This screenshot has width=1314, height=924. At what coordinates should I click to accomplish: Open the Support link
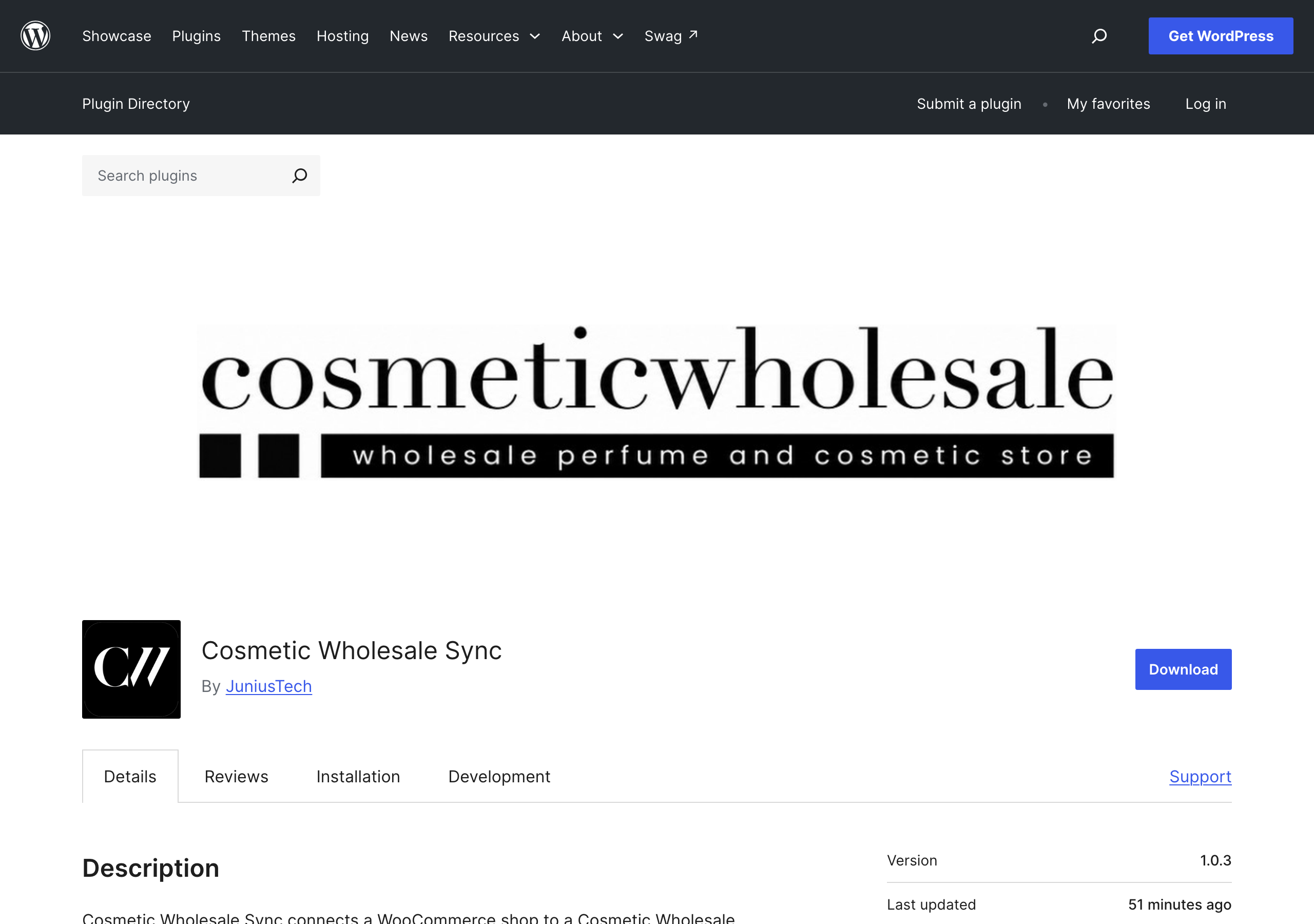pos(1200,776)
